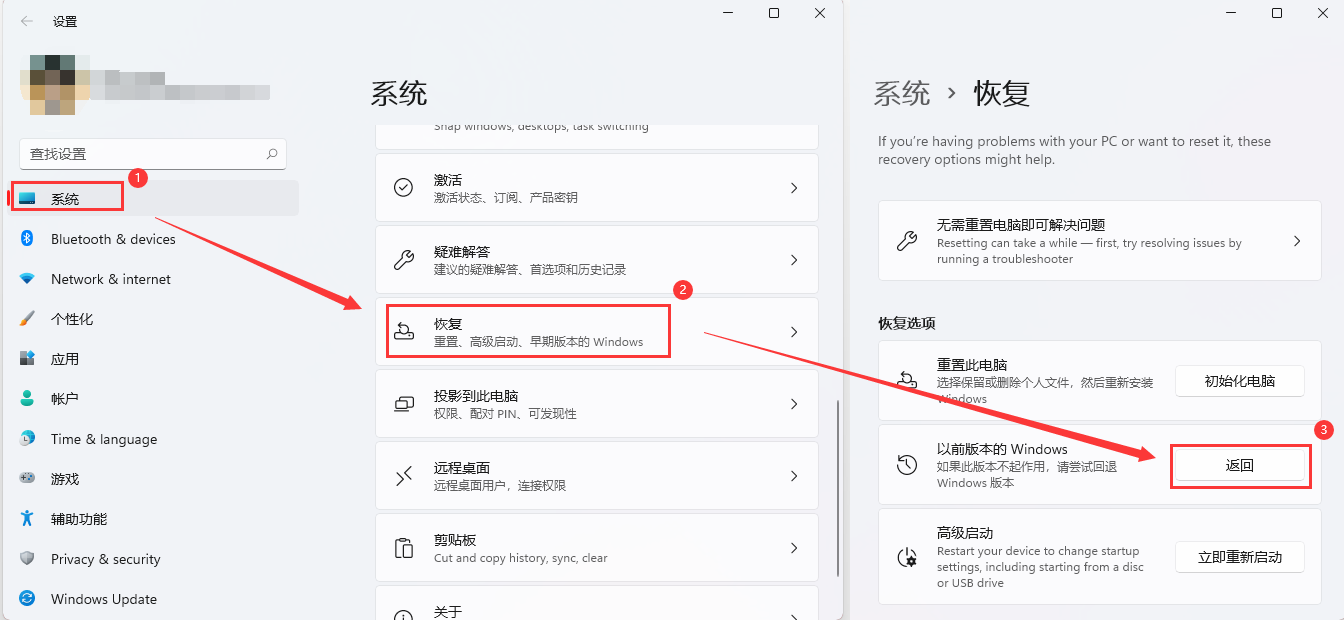Click the search magnifier icon in settings search
The width and height of the screenshot is (1344, 620).
pos(271,154)
